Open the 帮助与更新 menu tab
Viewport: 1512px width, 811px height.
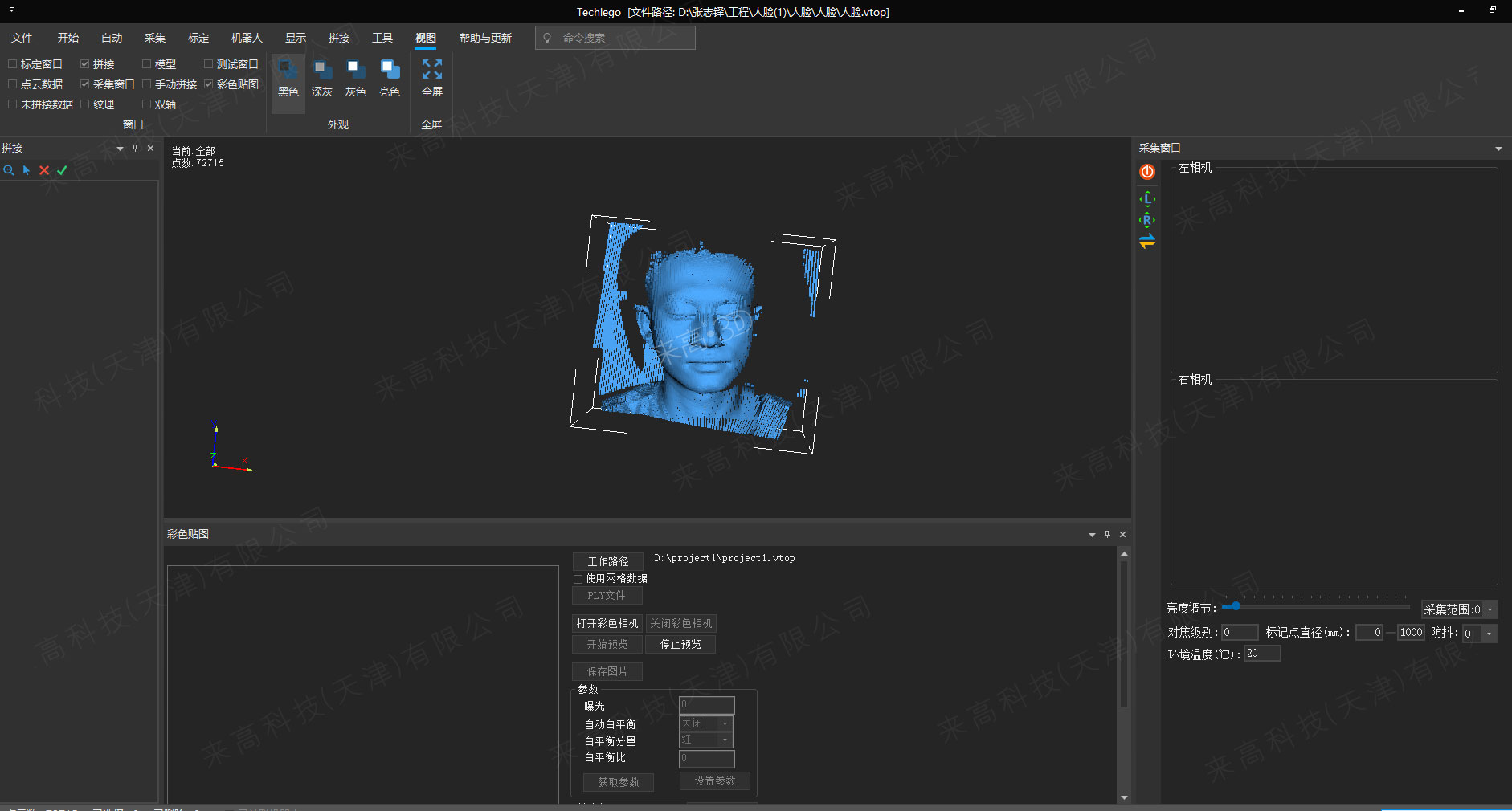coord(485,38)
